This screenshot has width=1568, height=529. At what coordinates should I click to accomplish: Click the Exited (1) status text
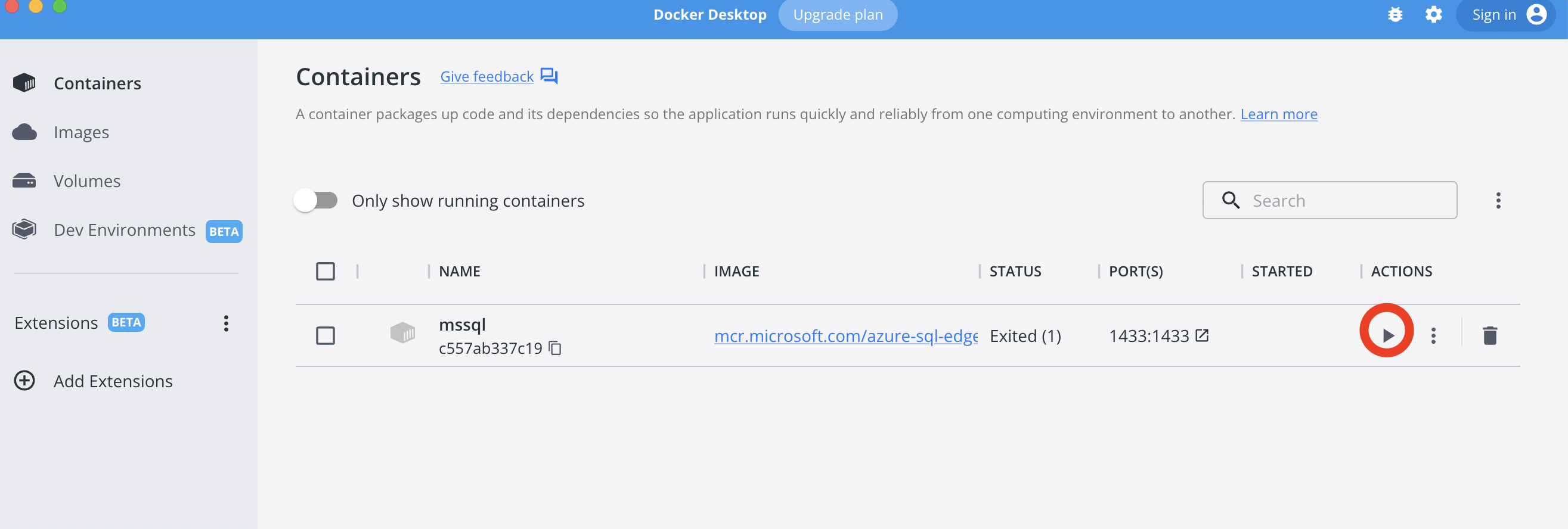(1025, 335)
